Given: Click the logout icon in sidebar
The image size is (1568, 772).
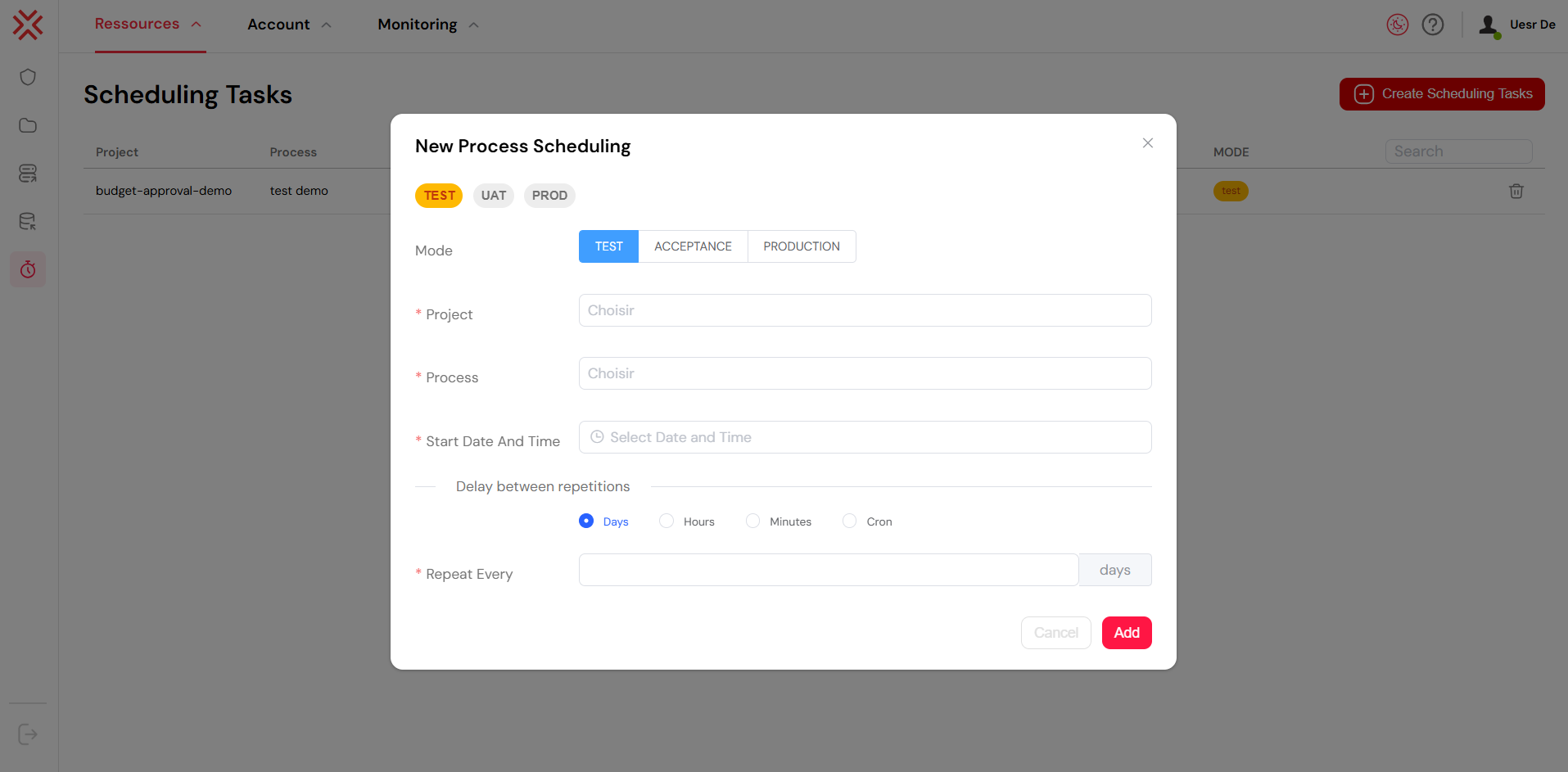Looking at the screenshot, I should pos(28,734).
